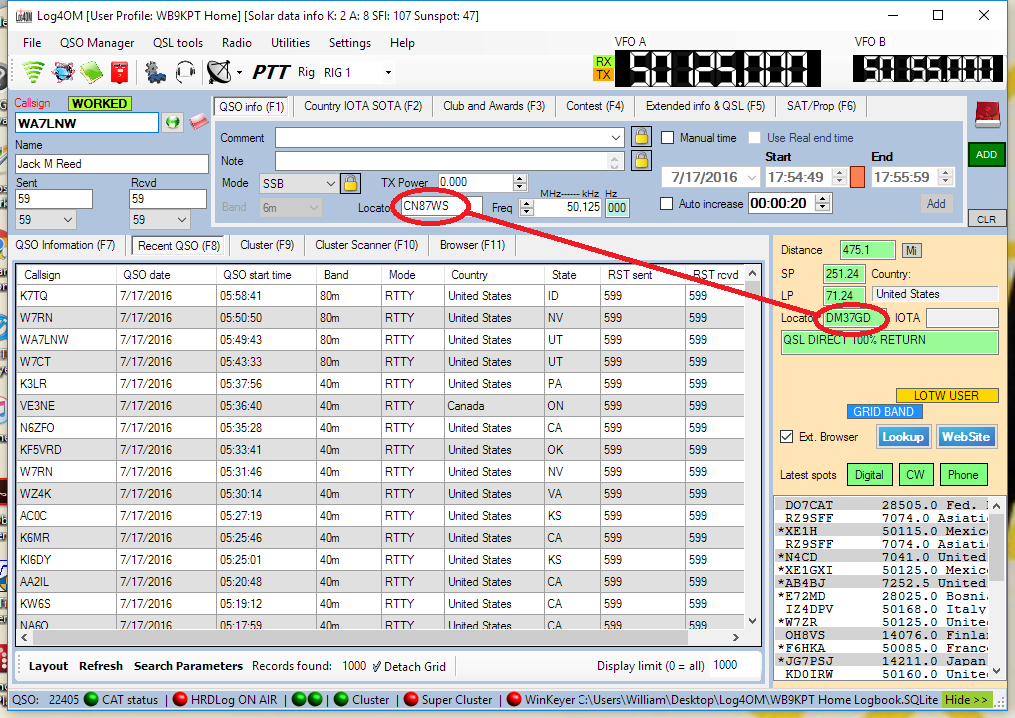The image size is (1015, 718).
Task: Click the green LED before Cluster status
Action: coord(341,699)
